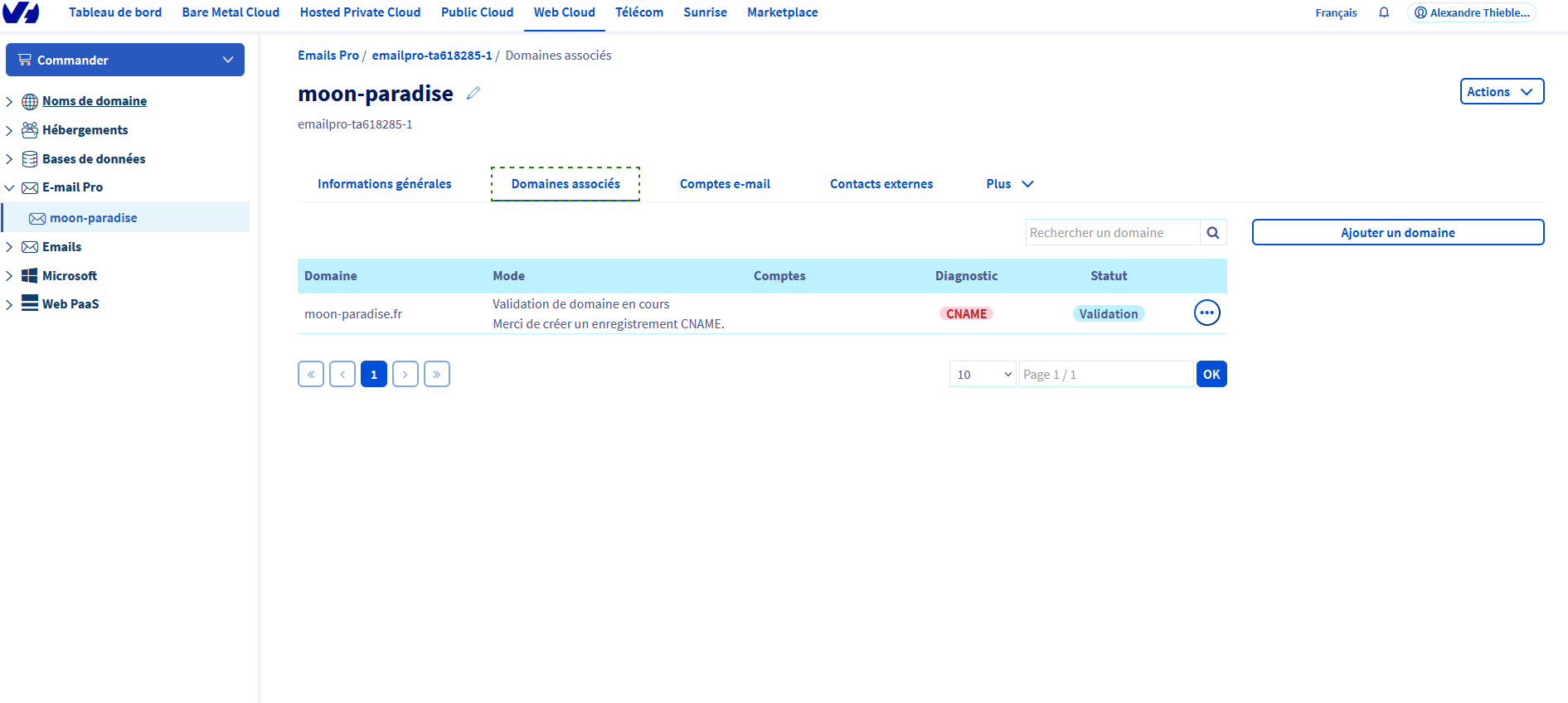
Task: Open rows-per-page selector showing 10
Action: [983, 375]
